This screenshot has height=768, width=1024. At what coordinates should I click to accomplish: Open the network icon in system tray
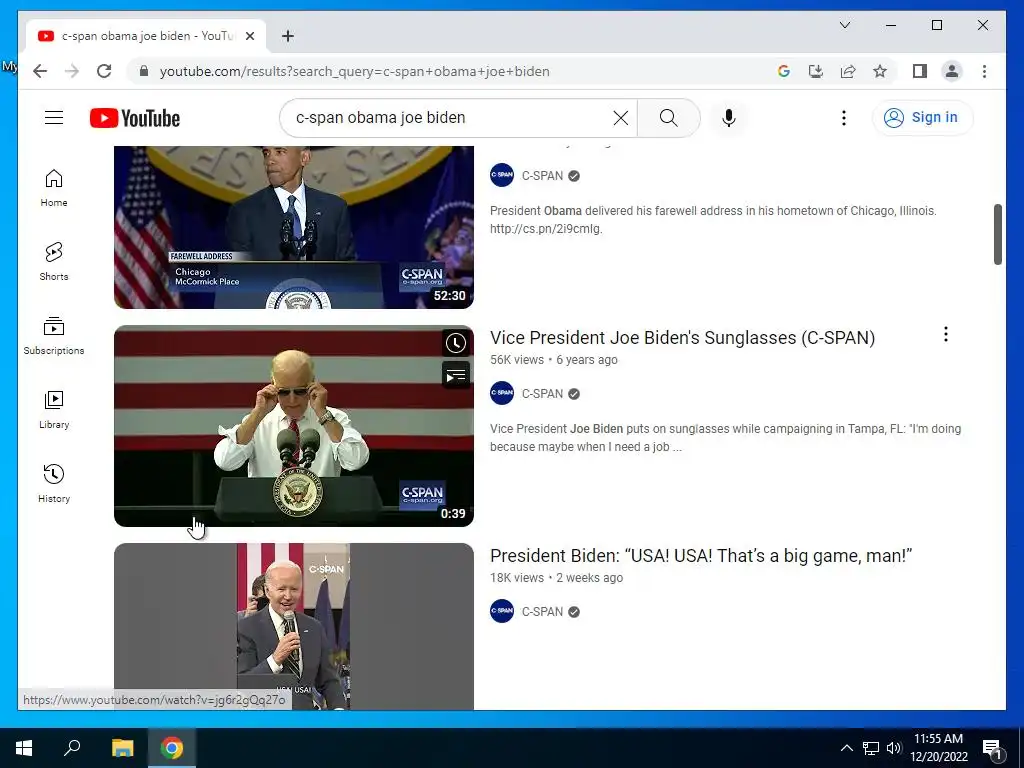click(871, 748)
